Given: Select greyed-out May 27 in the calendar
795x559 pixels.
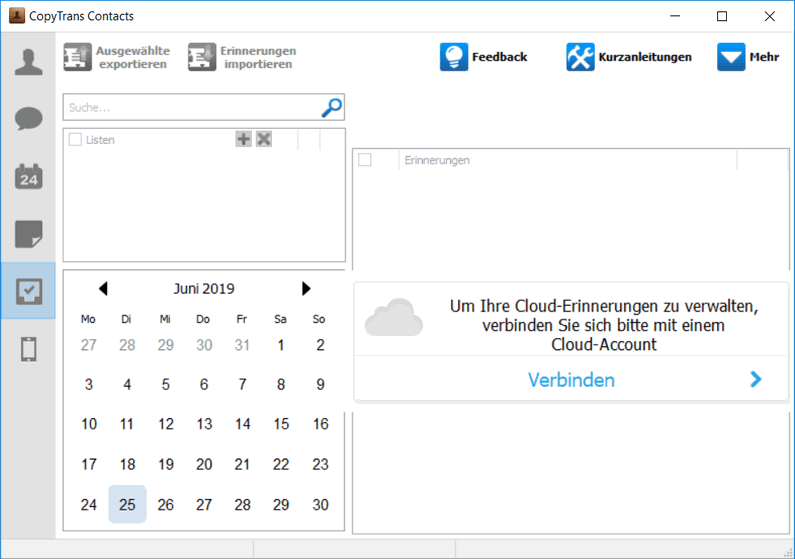Looking at the screenshot, I should [89, 345].
